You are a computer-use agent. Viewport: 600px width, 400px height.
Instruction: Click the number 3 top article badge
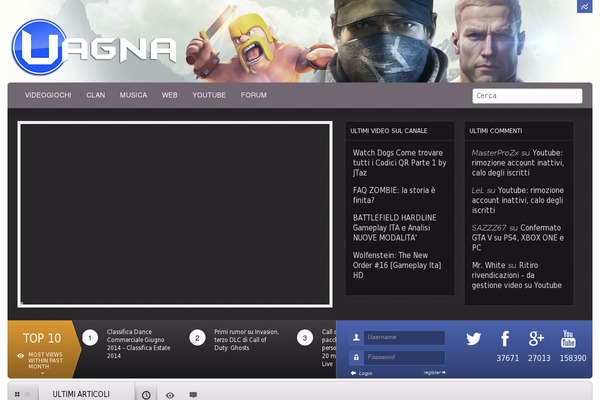[305, 338]
